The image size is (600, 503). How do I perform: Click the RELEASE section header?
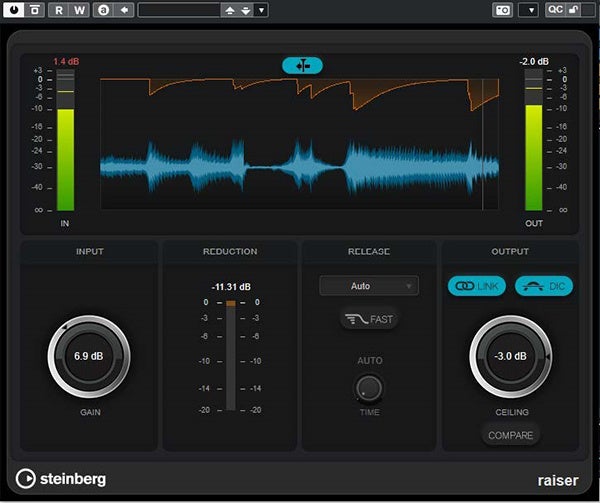369,251
